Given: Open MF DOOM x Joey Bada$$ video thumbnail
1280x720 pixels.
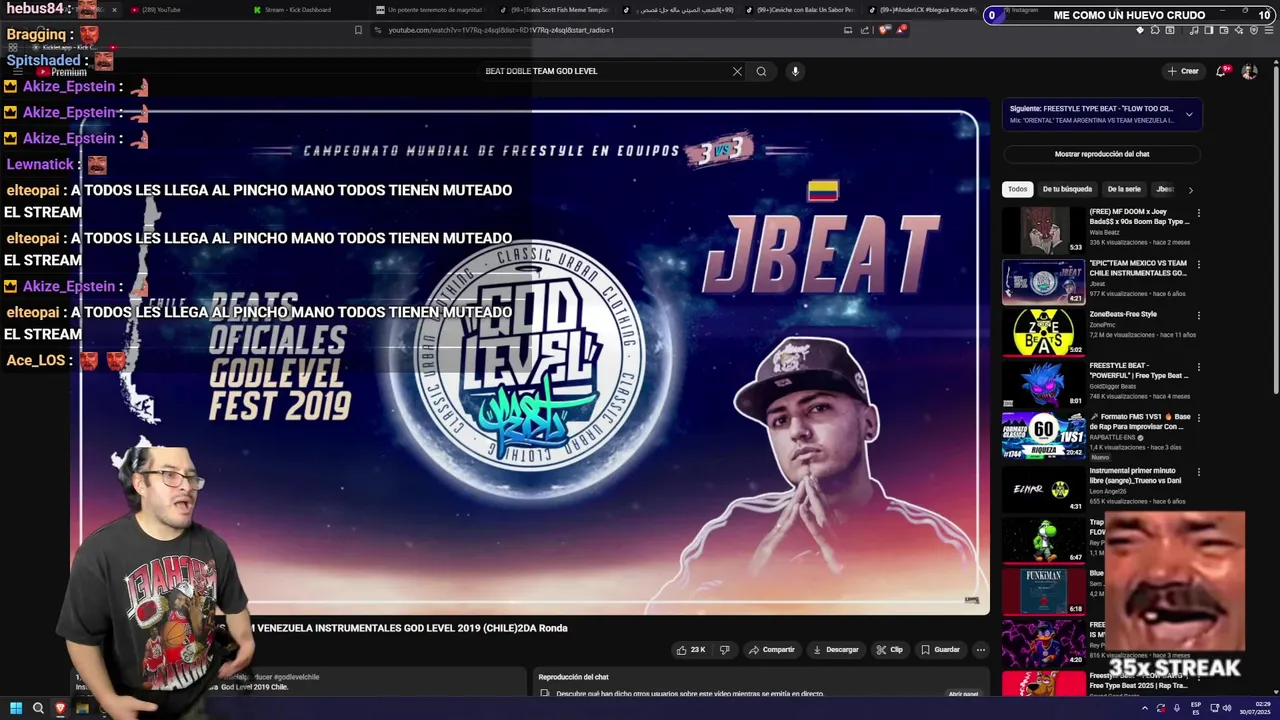Looking at the screenshot, I should coord(1043,231).
